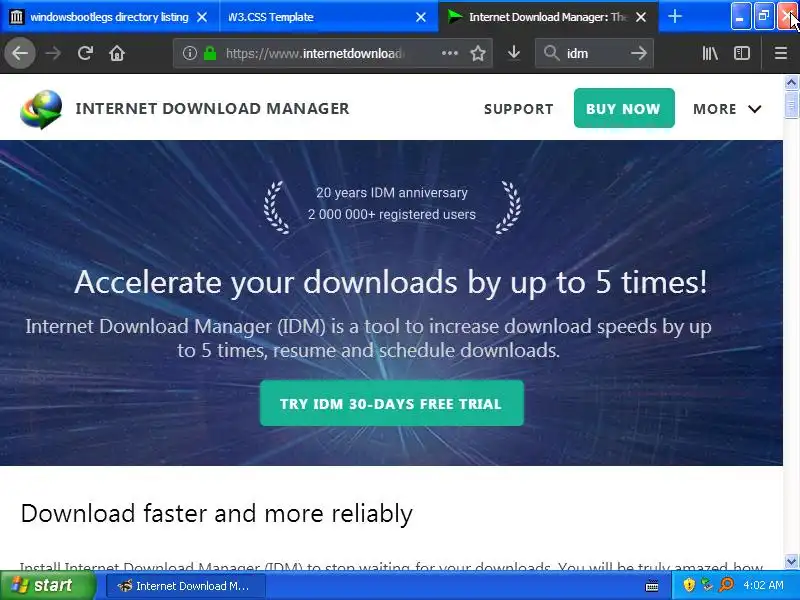
Task: Expand the MORE dropdown menu
Action: [727, 109]
